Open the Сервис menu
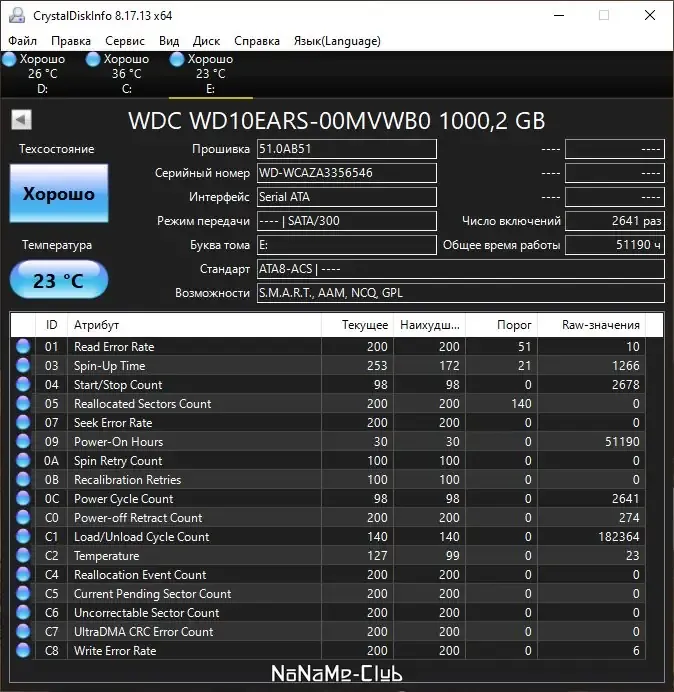Screen dimensions: 674x692 pyautogui.click(x=125, y=41)
